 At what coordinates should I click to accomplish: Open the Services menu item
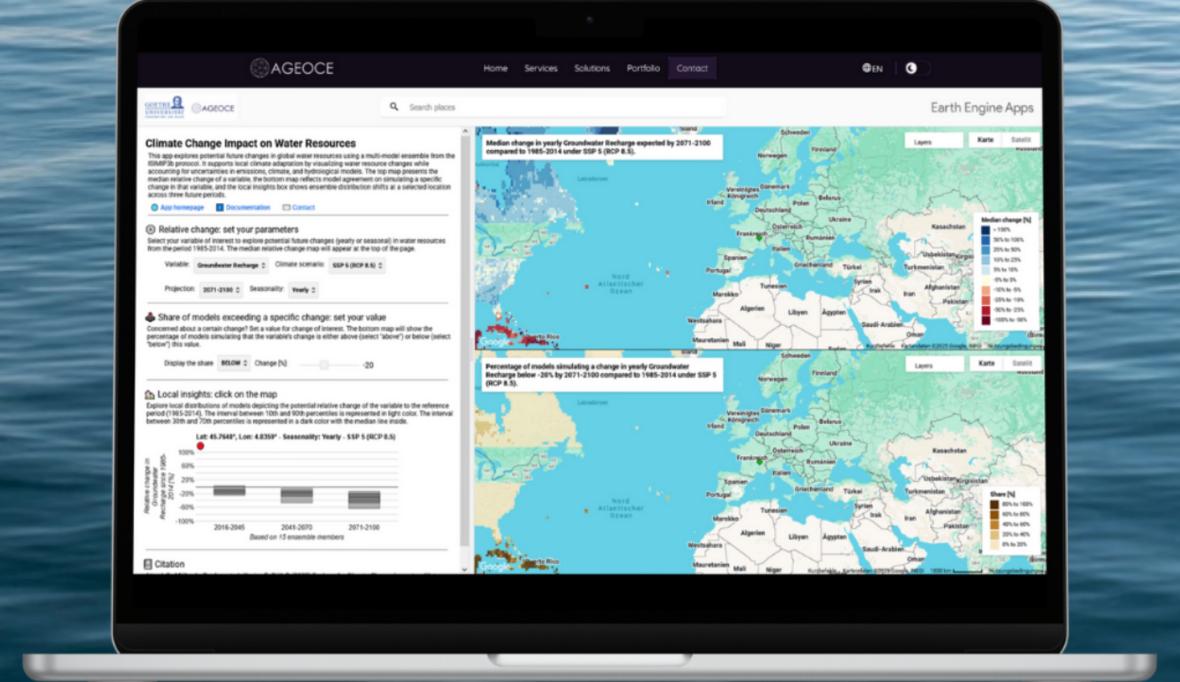point(541,69)
